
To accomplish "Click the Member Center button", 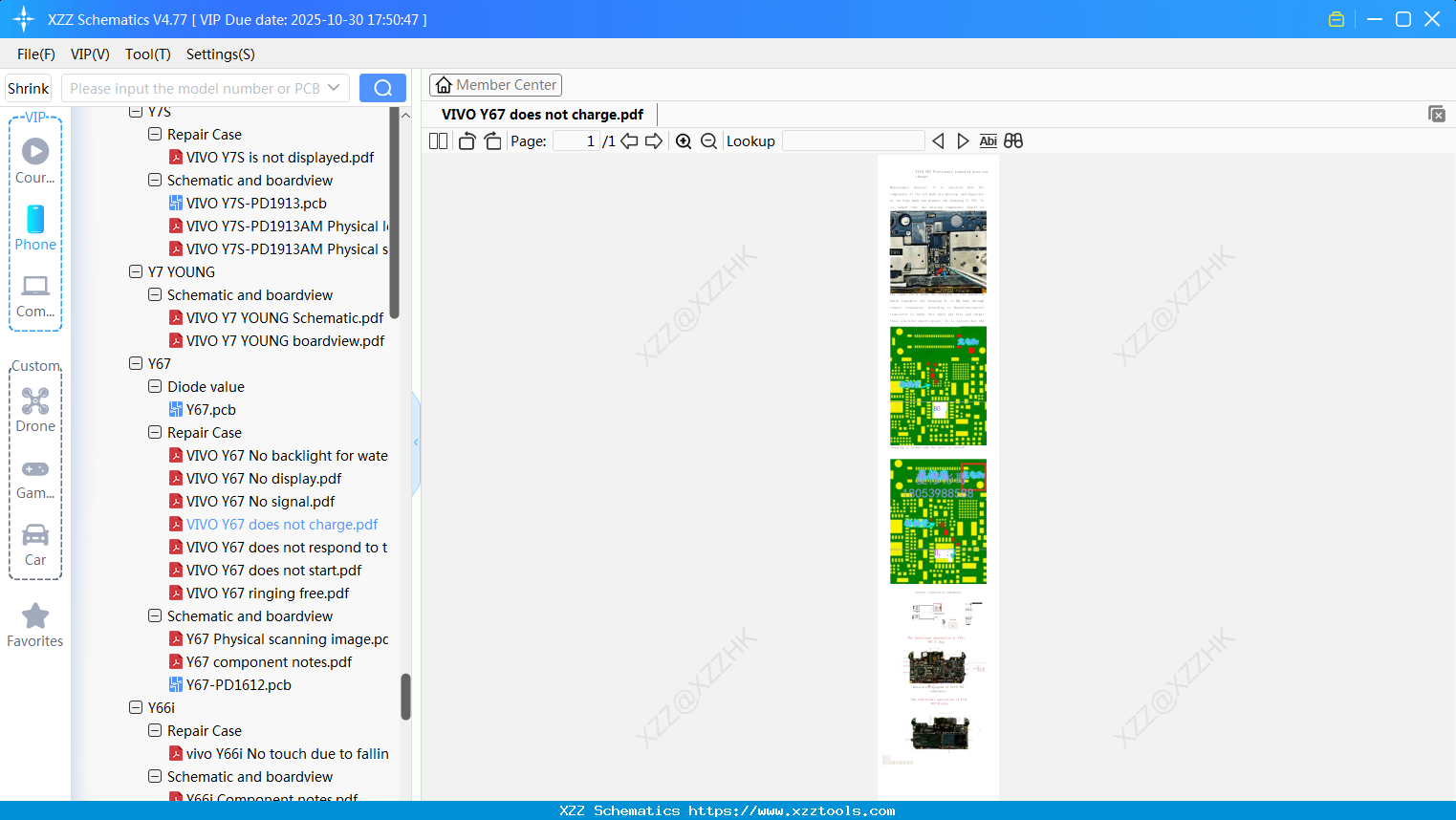I will pyautogui.click(x=495, y=85).
